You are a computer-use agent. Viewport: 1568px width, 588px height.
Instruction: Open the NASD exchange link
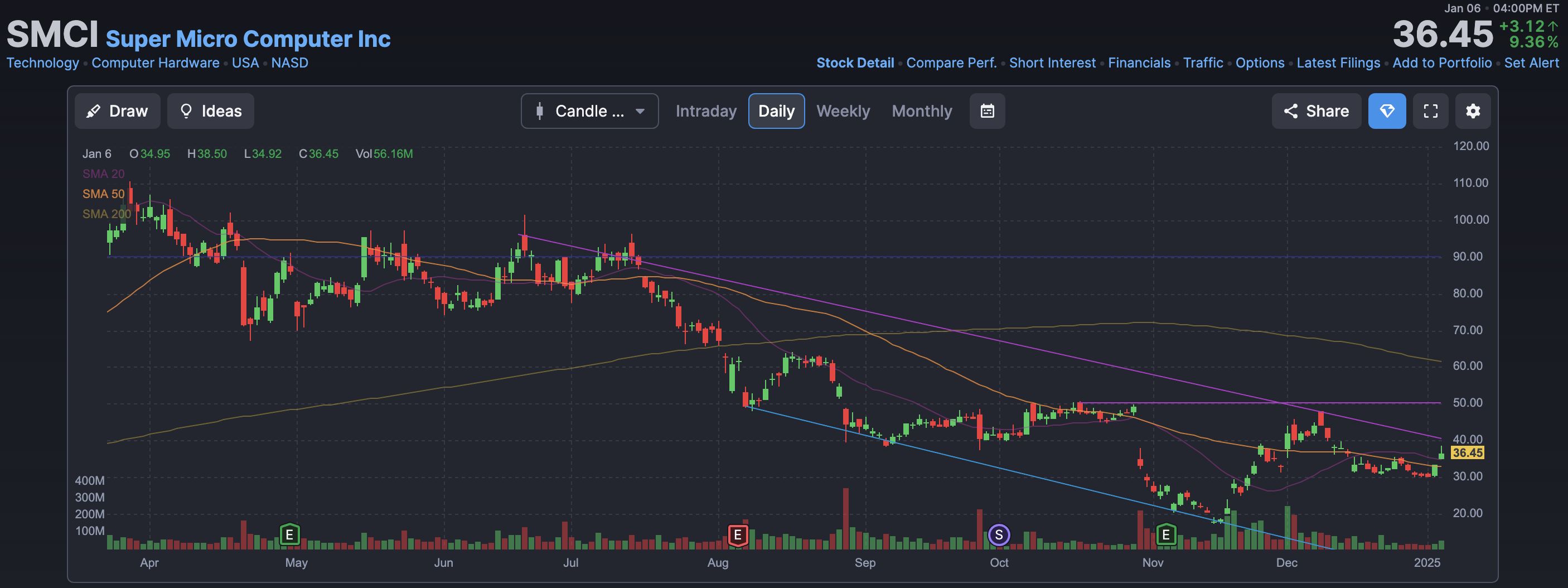tap(290, 62)
